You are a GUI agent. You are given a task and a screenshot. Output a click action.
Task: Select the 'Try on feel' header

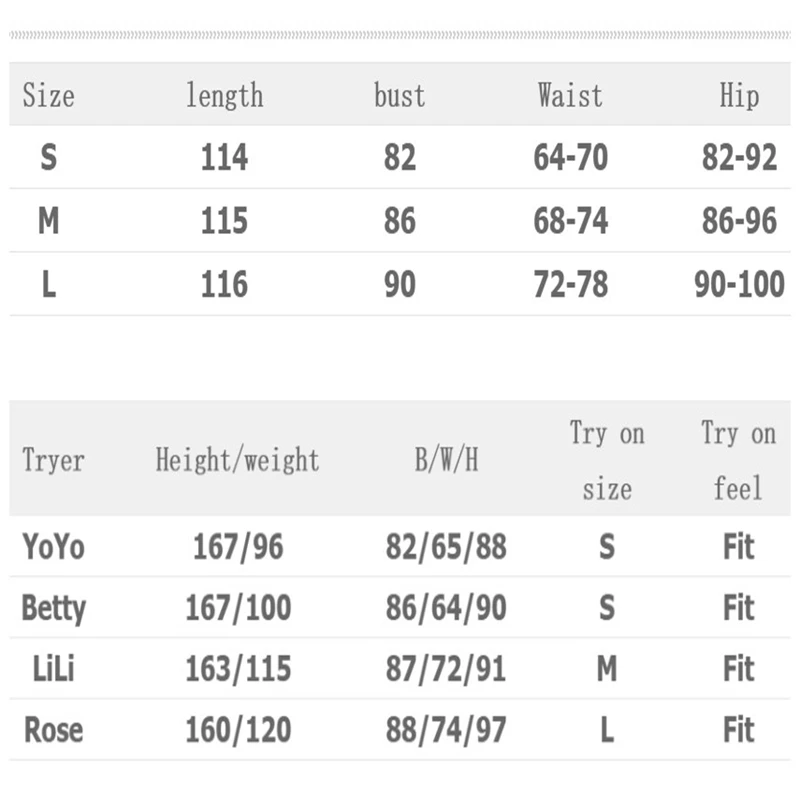coord(738,461)
